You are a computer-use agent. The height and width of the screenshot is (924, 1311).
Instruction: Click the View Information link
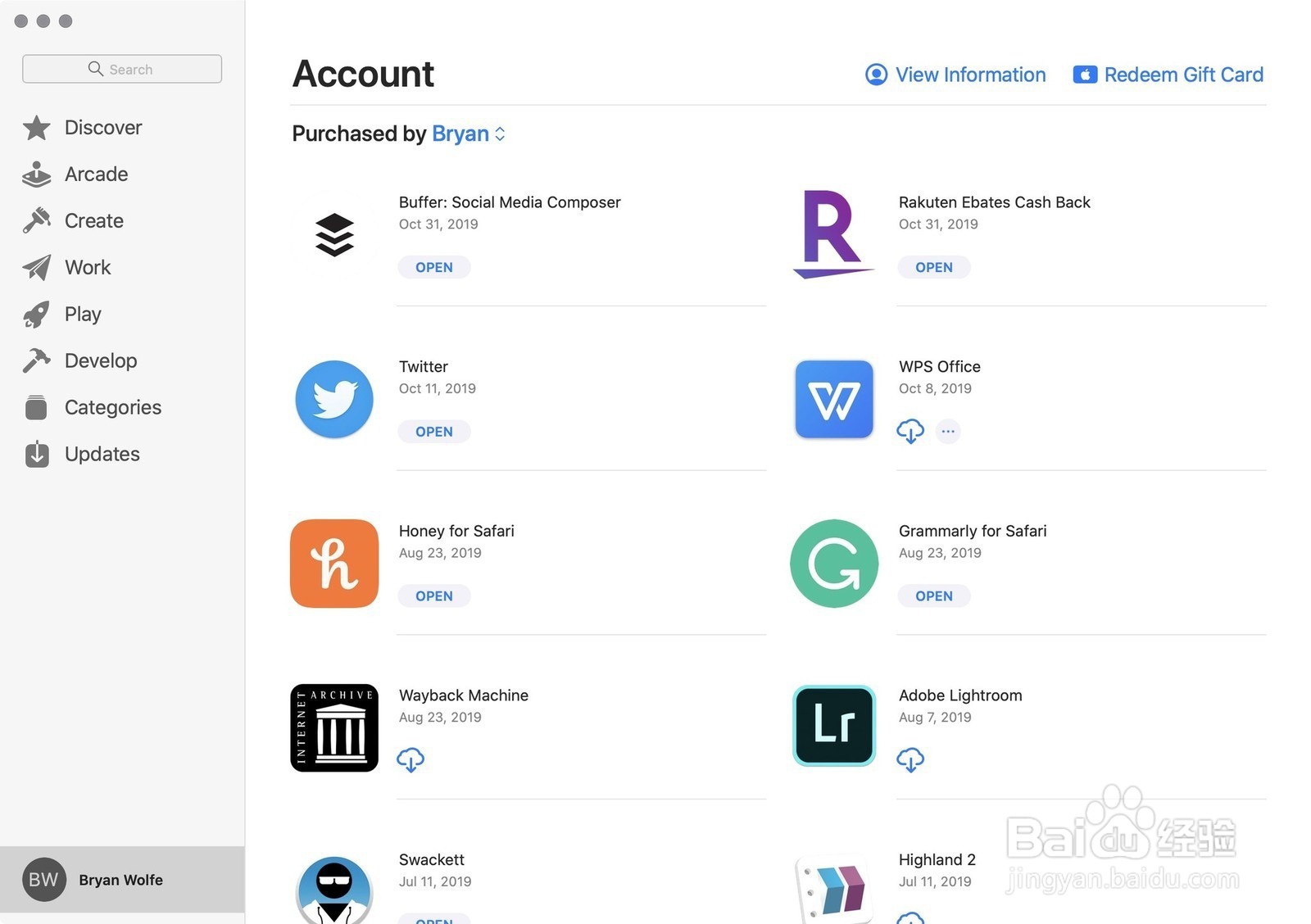point(955,75)
